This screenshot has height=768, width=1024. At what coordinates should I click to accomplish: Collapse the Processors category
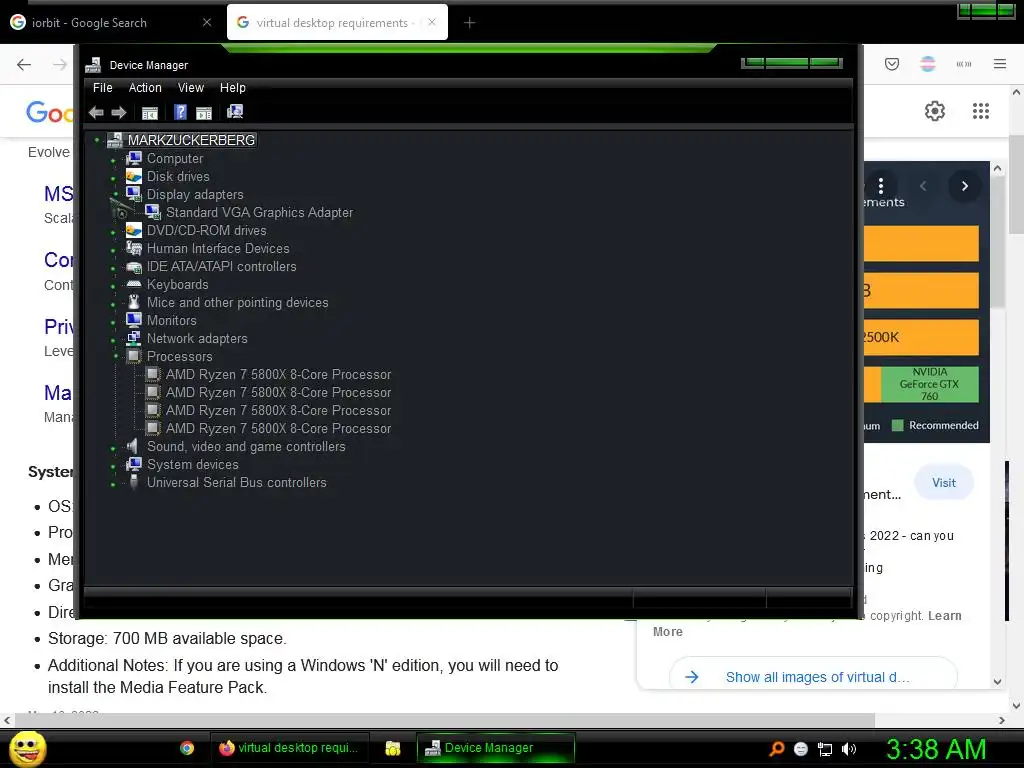[x=116, y=357]
